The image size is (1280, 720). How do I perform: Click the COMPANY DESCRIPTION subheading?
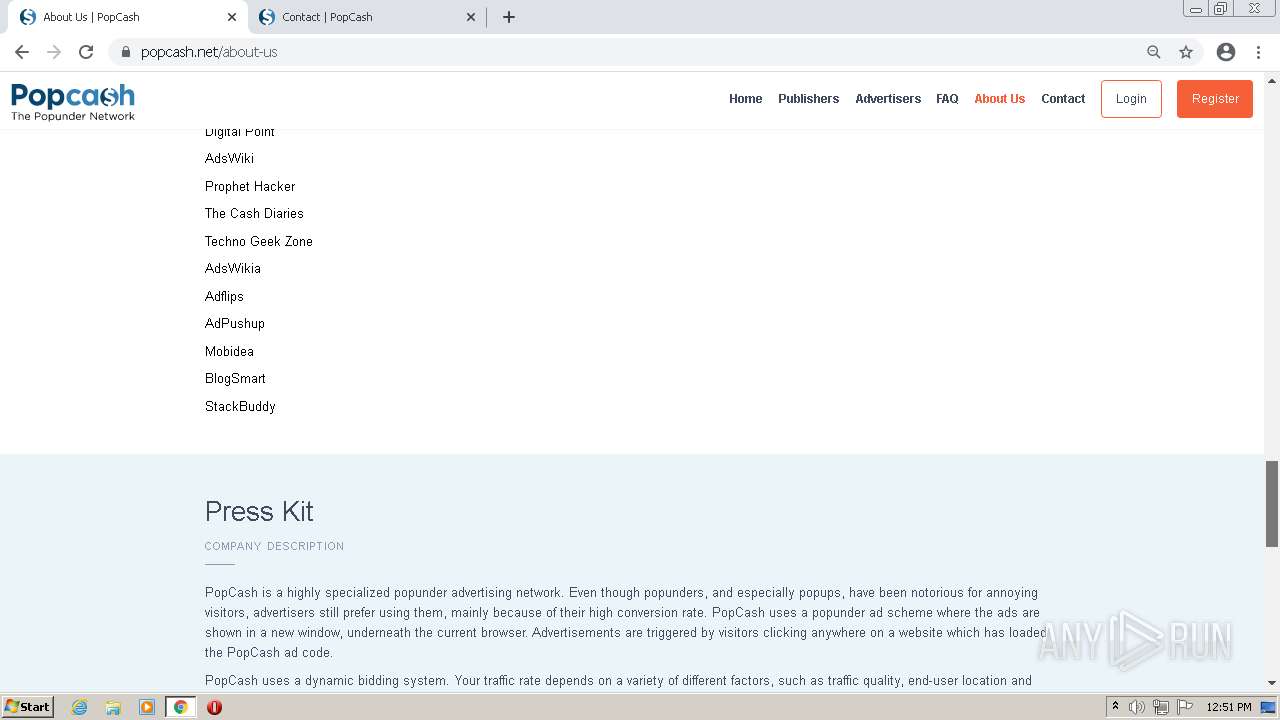click(274, 546)
